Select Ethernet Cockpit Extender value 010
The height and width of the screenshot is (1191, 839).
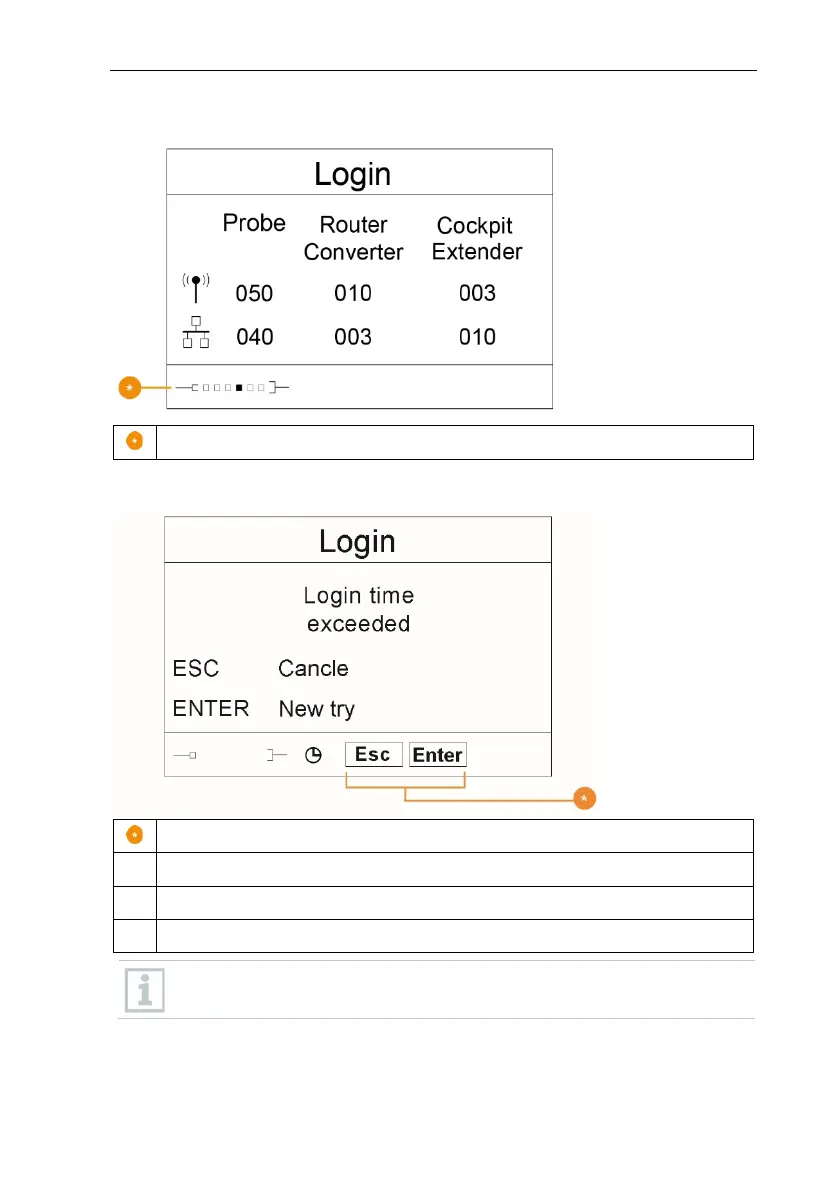(x=477, y=336)
